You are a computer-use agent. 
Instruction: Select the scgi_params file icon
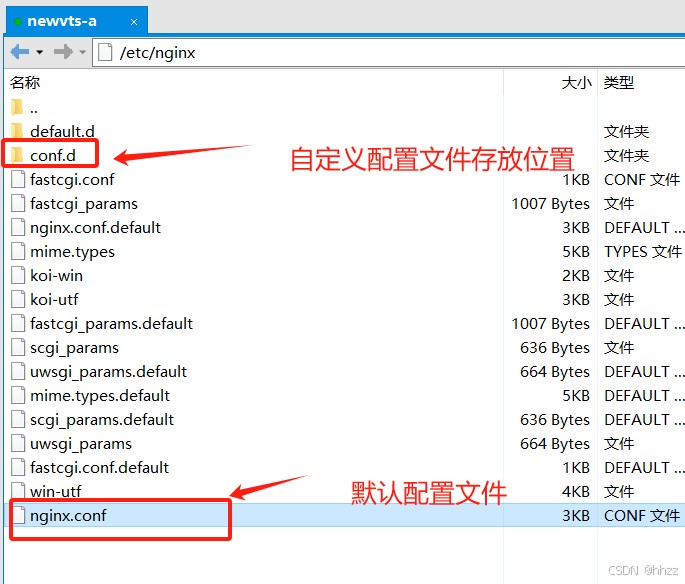coord(18,347)
